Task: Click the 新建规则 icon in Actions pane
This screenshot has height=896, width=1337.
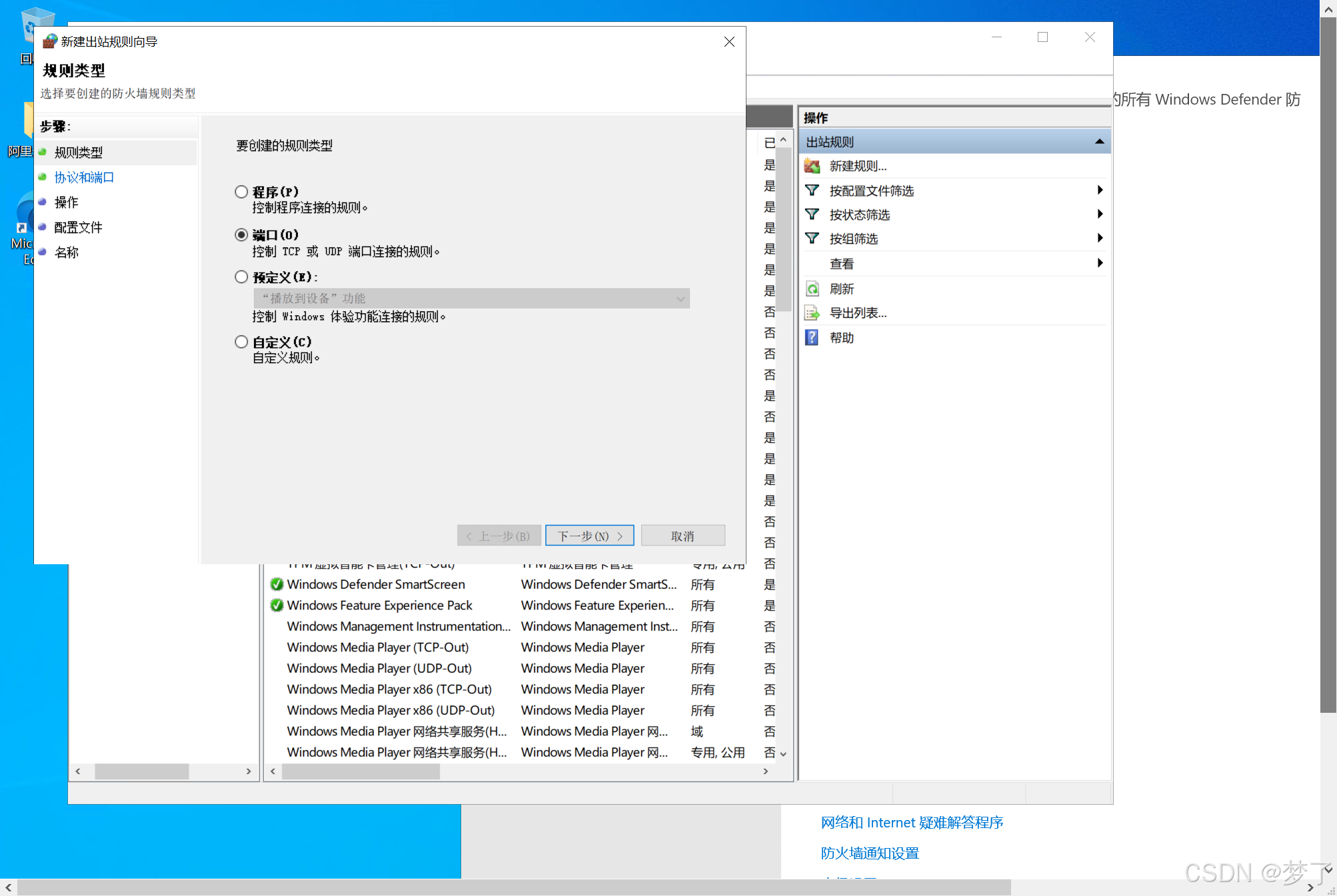Action: click(x=812, y=166)
